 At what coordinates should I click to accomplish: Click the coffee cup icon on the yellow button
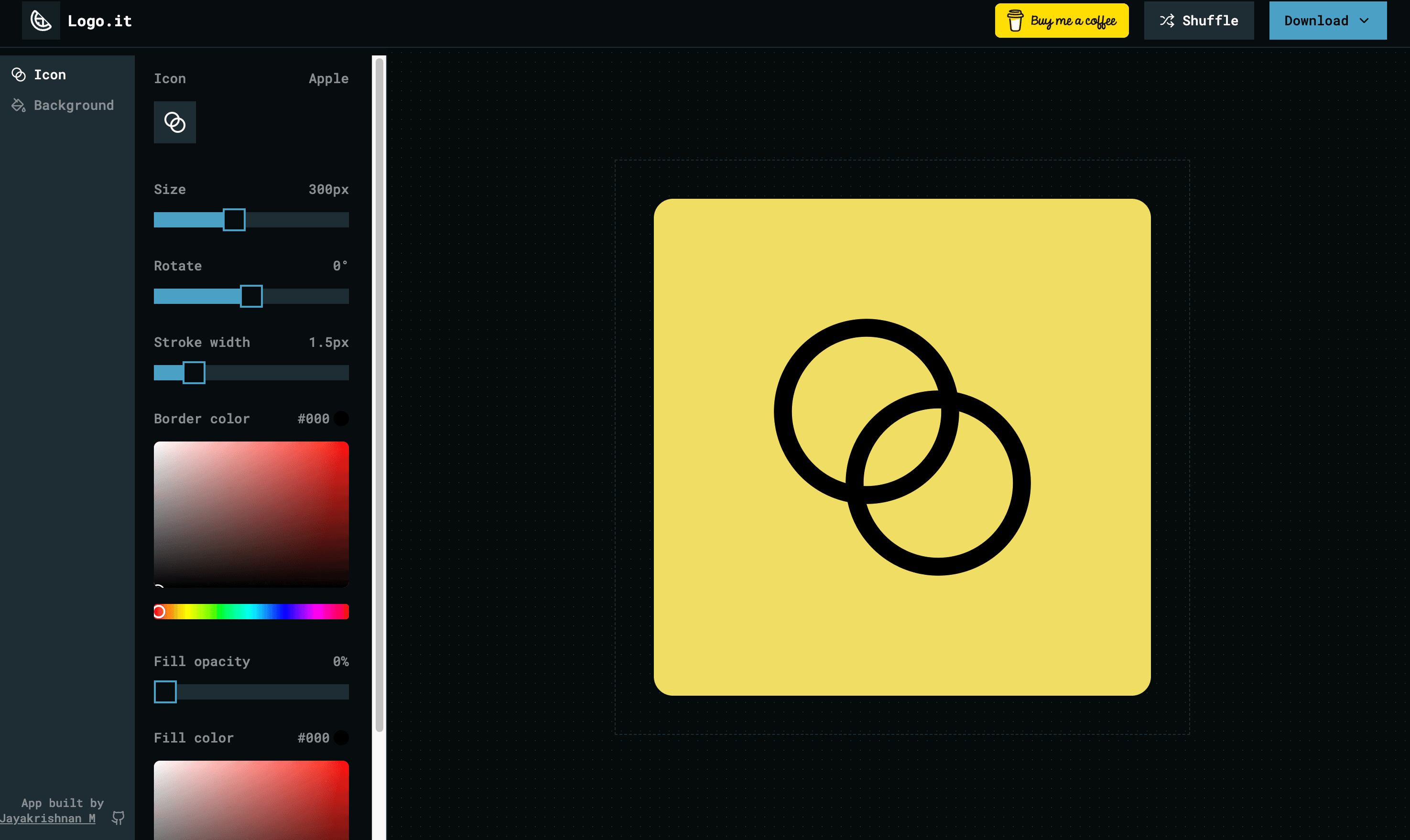(x=1015, y=21)
